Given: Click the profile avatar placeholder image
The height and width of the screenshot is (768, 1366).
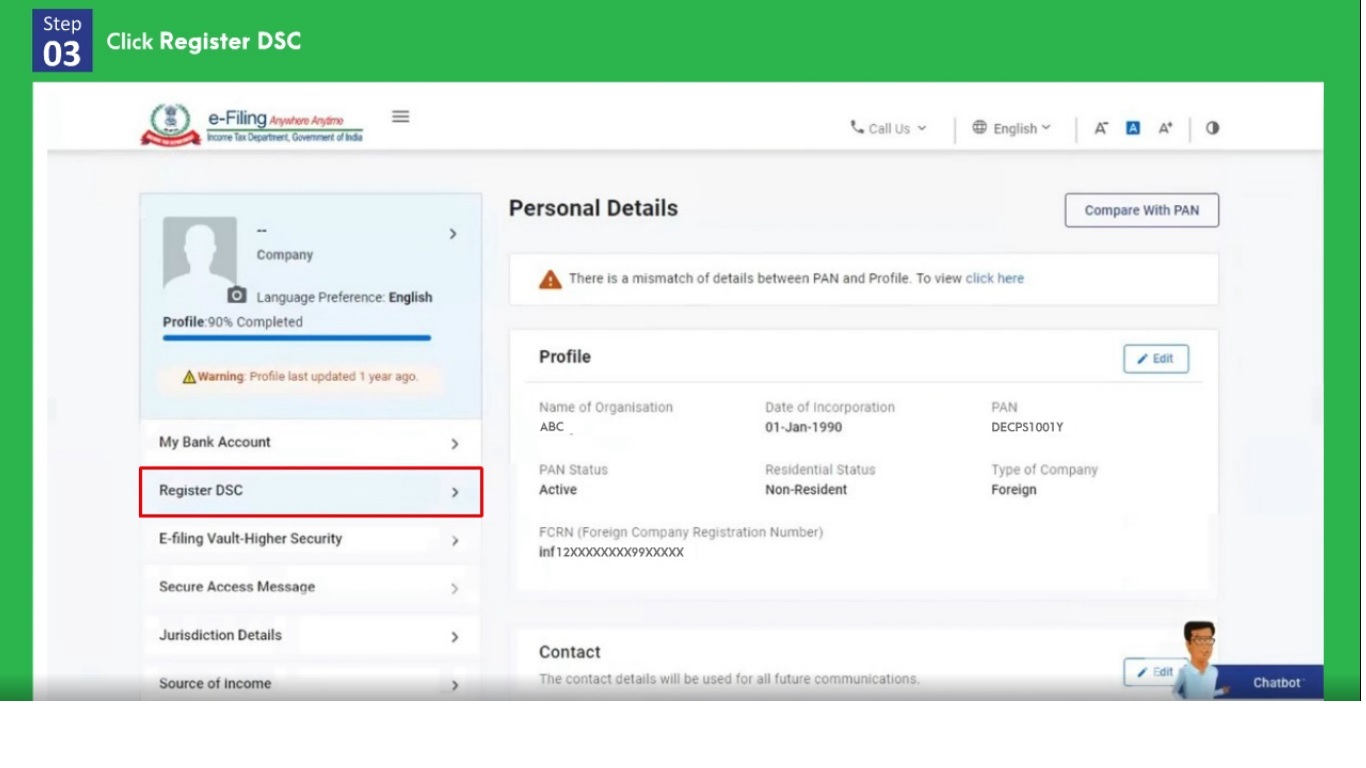Looking at the screenshot, I should [200, 255].
